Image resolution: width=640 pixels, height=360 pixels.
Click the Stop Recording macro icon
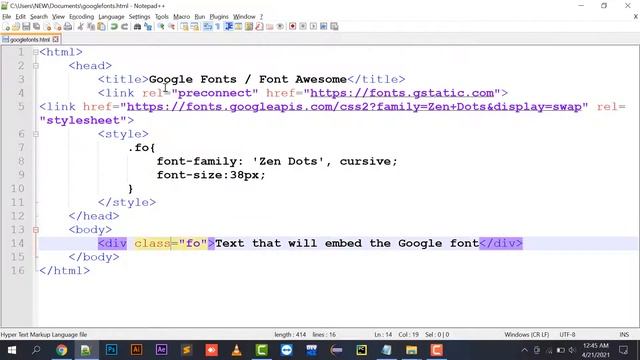pos(303,27)
